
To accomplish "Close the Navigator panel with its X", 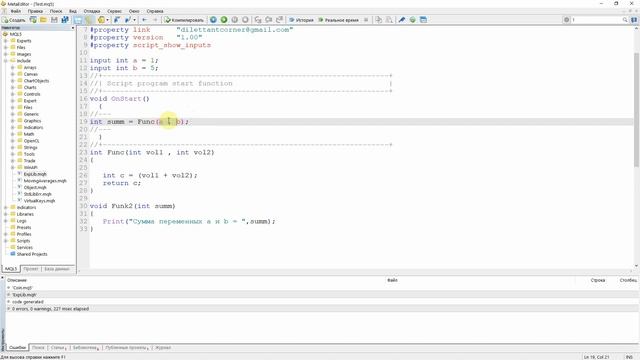I will point(73,28).
